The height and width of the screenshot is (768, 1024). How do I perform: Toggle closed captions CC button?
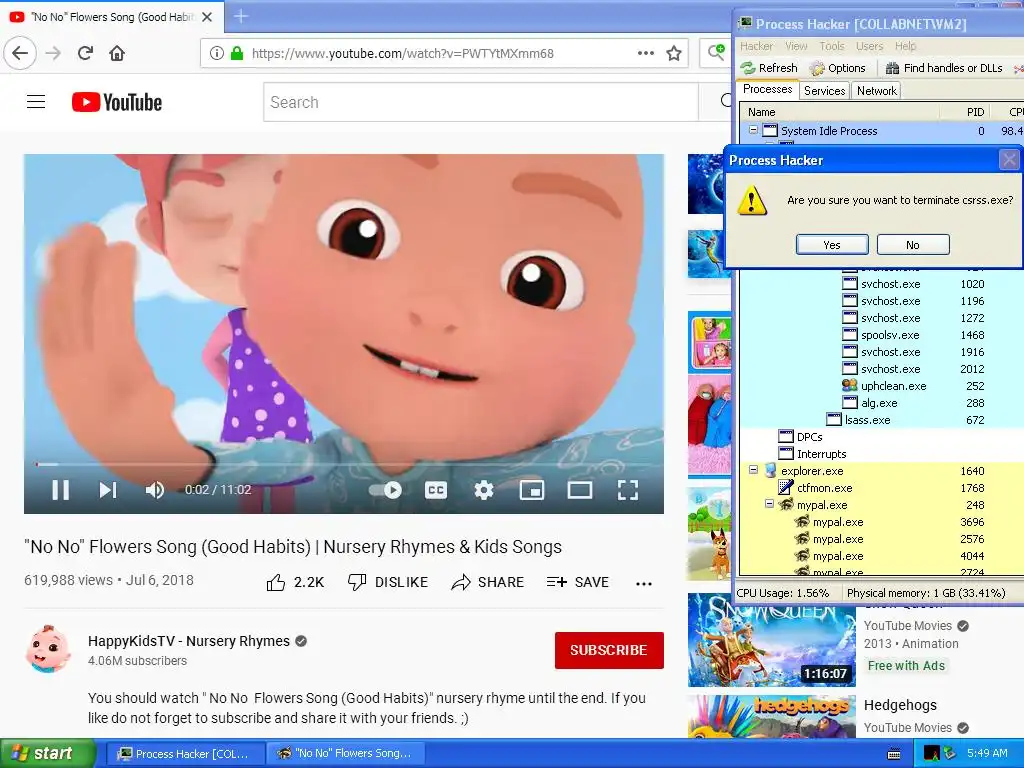436,490
